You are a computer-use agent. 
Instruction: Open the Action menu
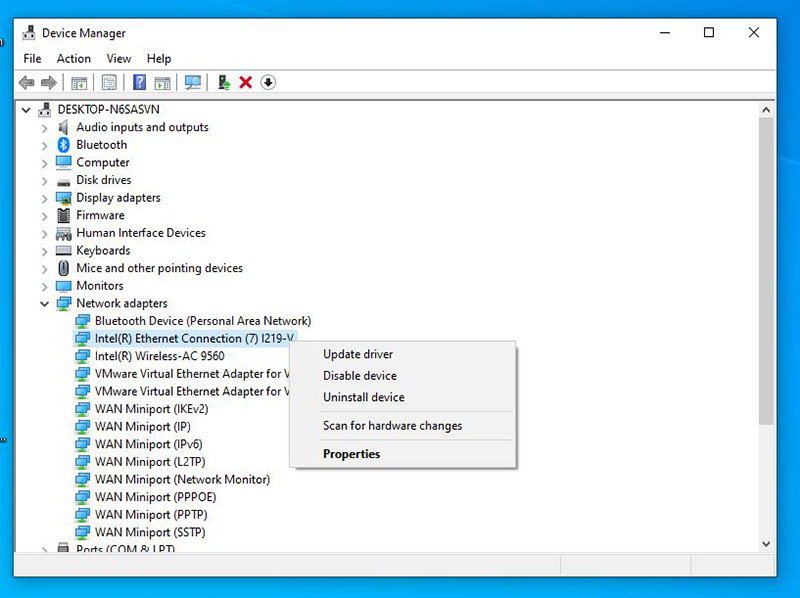pos(73,59)
